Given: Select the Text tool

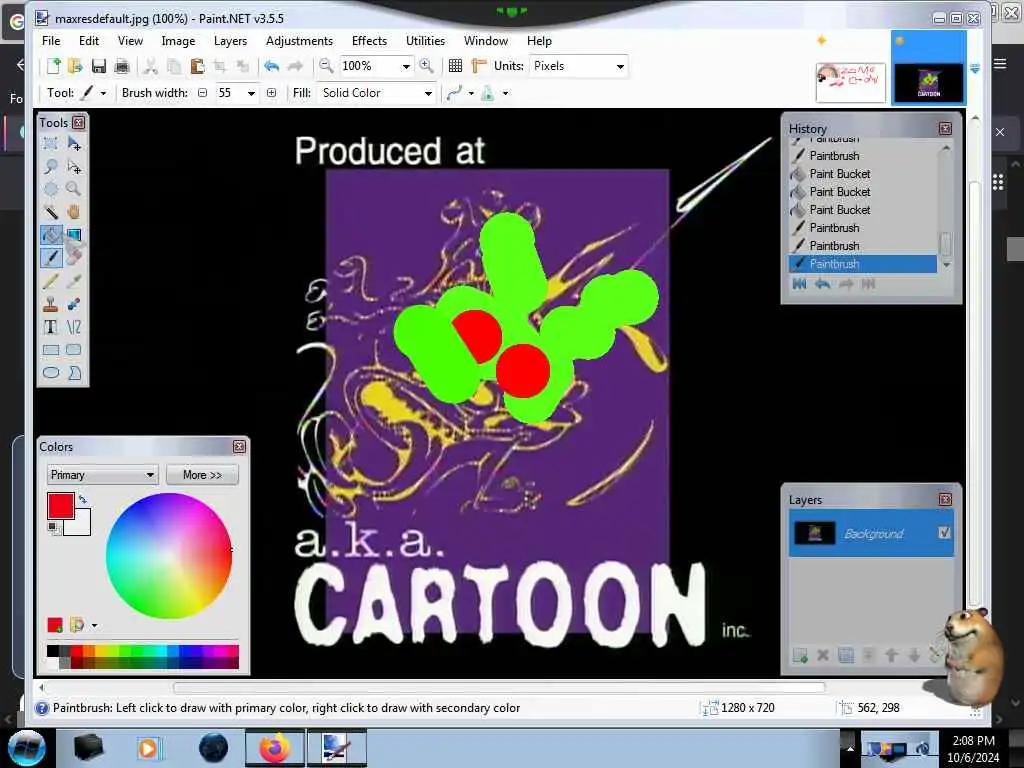Looking at the screenshot, I should pyautogui.click(x=50, y=327).
